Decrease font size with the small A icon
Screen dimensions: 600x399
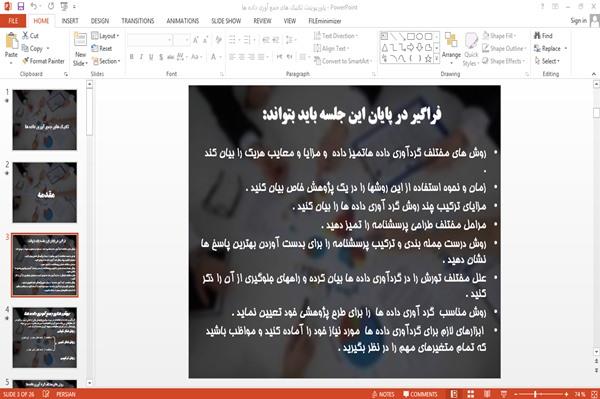pyautogui.click(x=205, y=40)
